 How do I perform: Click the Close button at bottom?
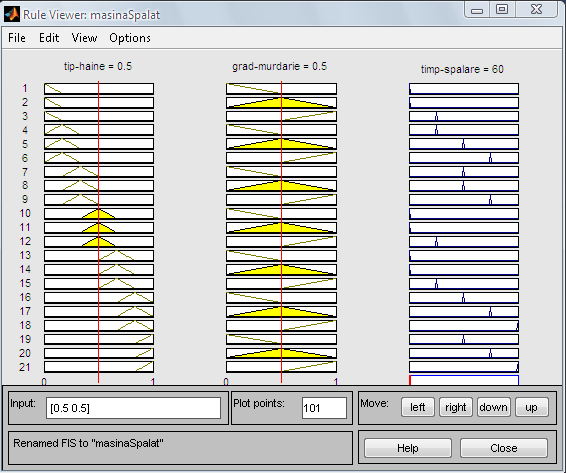point(504,448)
